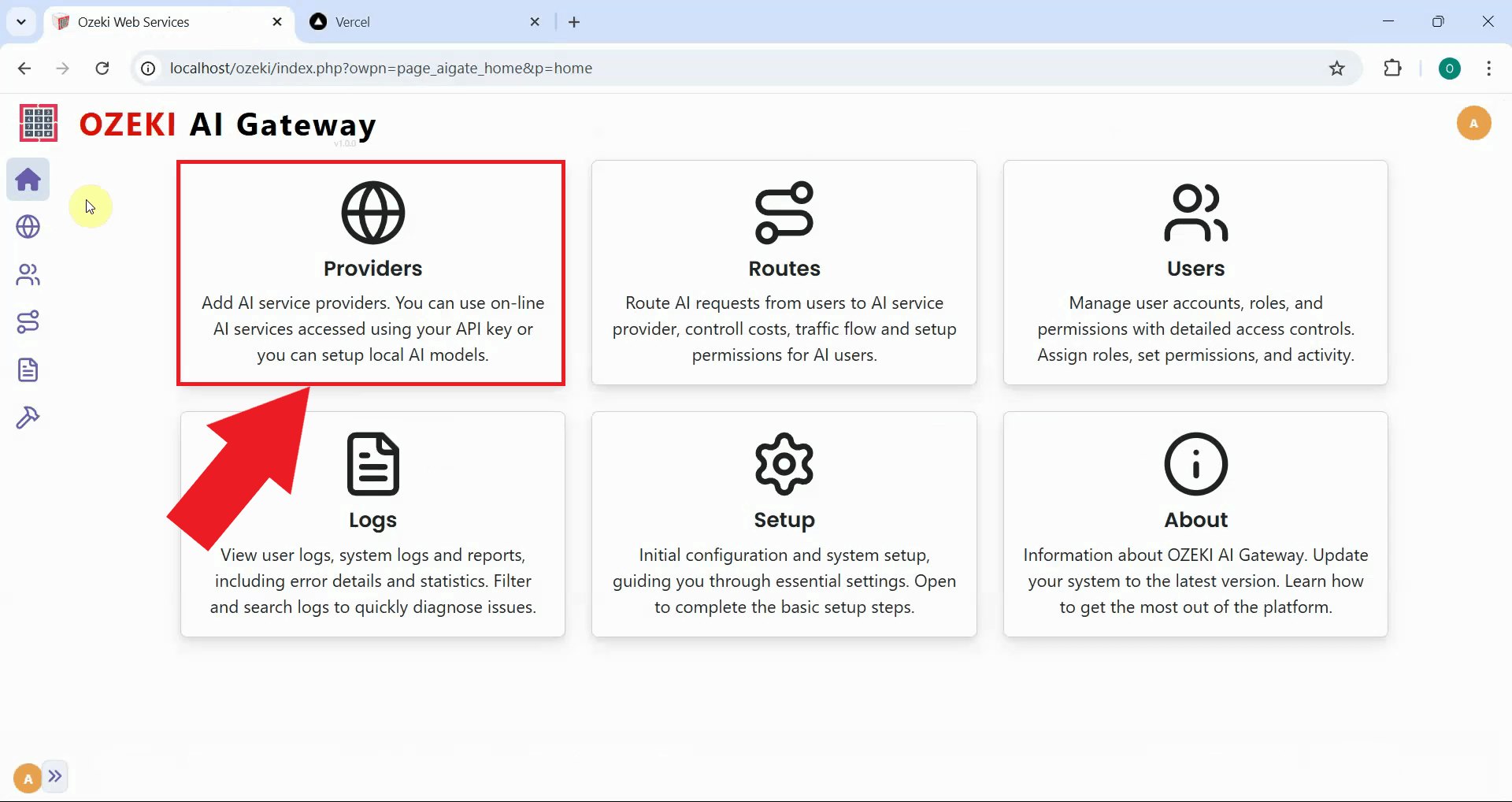Click the Users icon in the sidebar
Image resolution: width=1512 pixels, height=802 pixels.
pos(28,275)
